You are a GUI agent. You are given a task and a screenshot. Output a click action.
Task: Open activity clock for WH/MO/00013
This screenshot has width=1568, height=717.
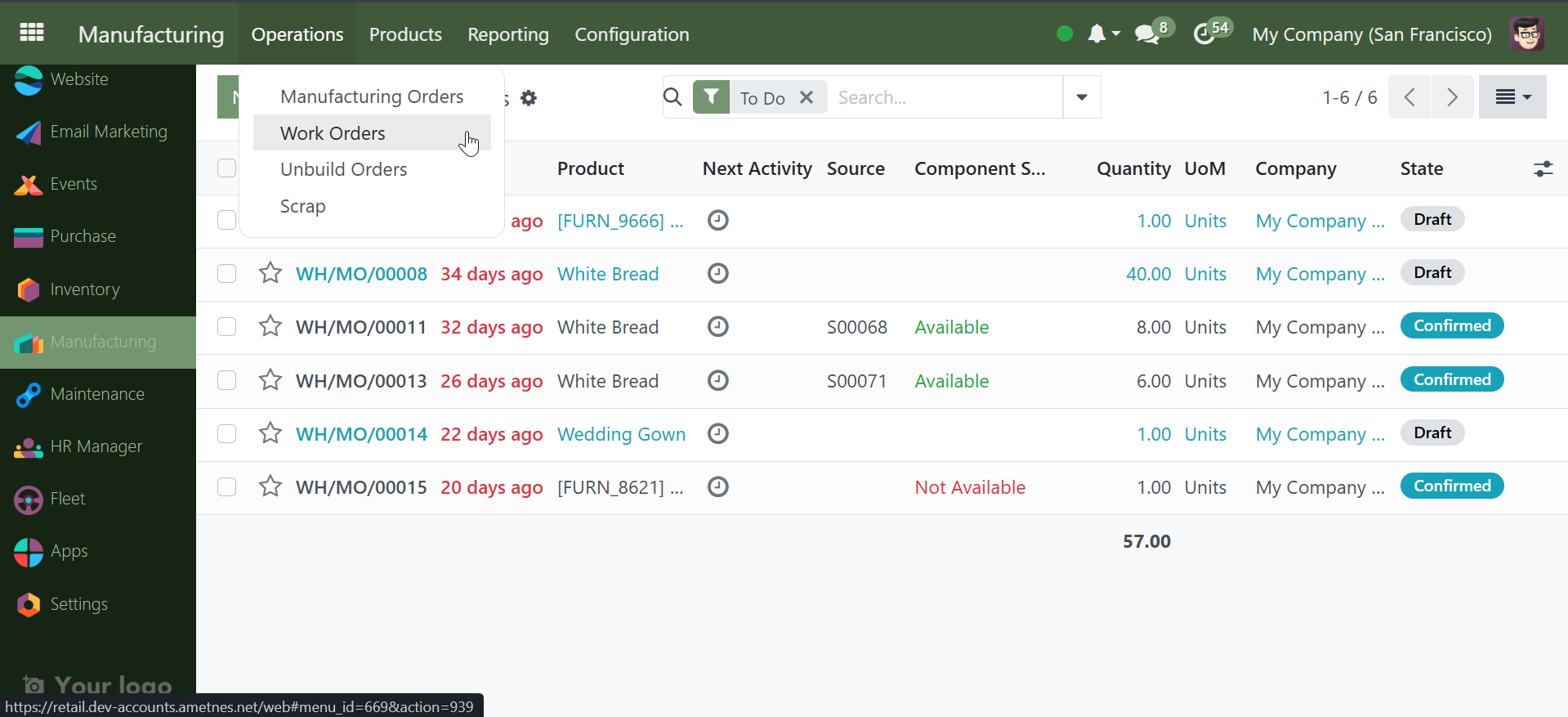click(717, 380)
